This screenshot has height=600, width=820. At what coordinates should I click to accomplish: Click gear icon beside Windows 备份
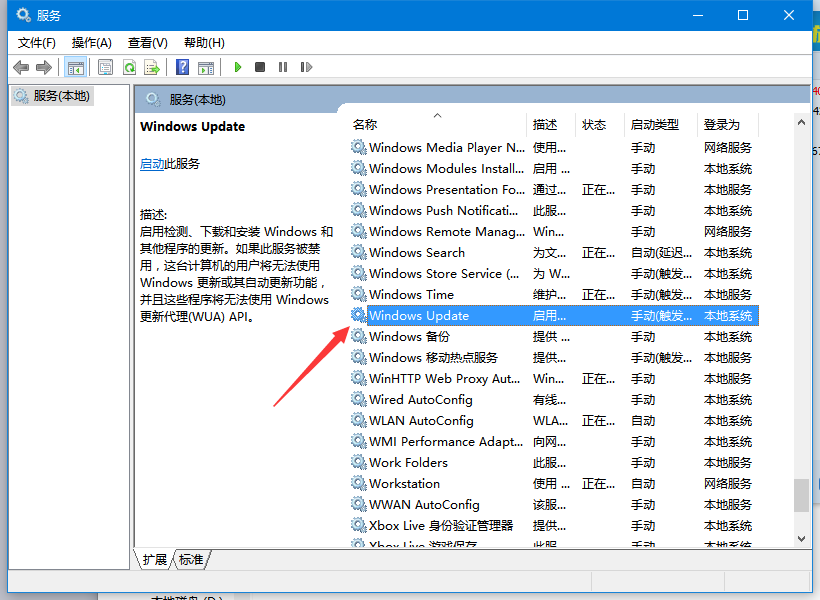click(359, 336)
